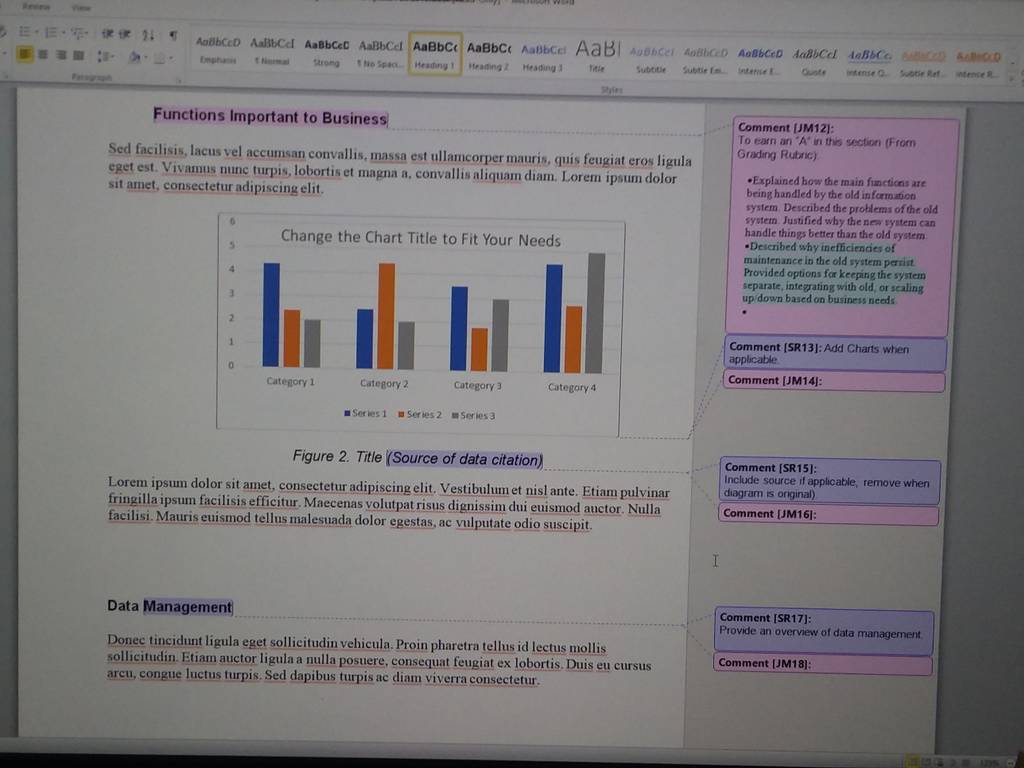Select Comment JM14 balloon

[834, 381]
